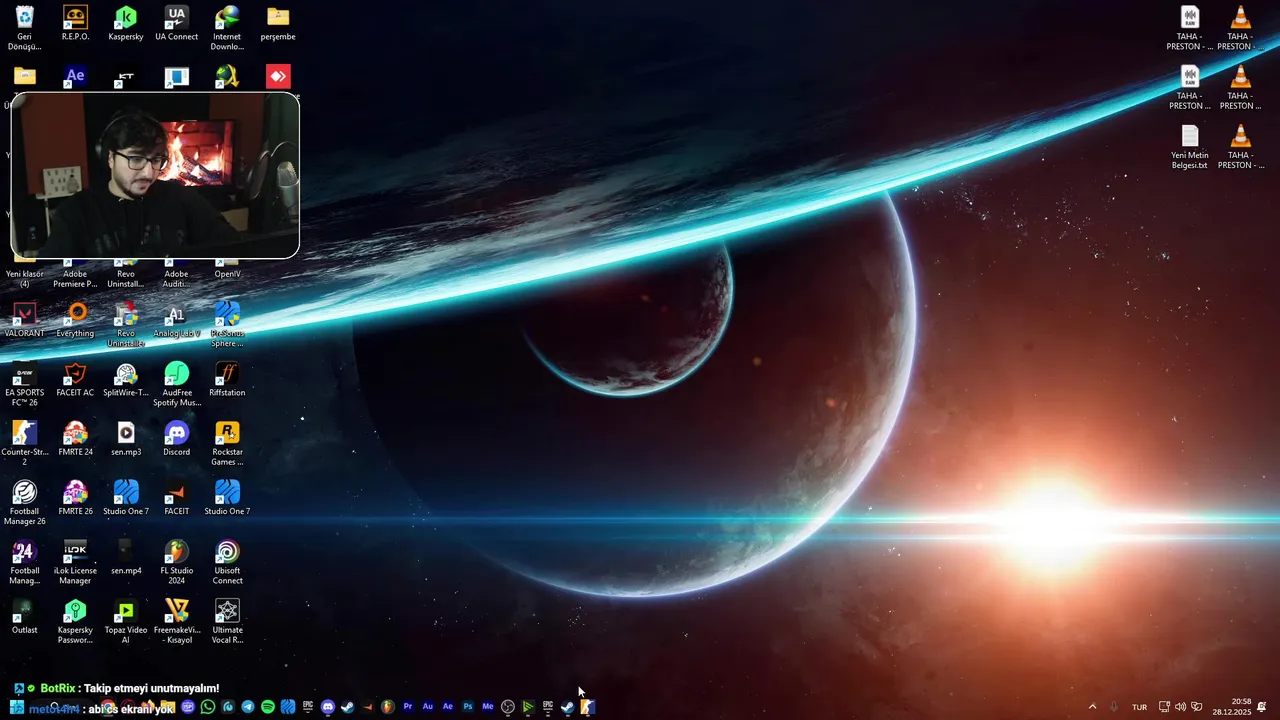
Task: Open the iLok License Manager shortcut
Action: pyautogui.click(x=75, y=562)
